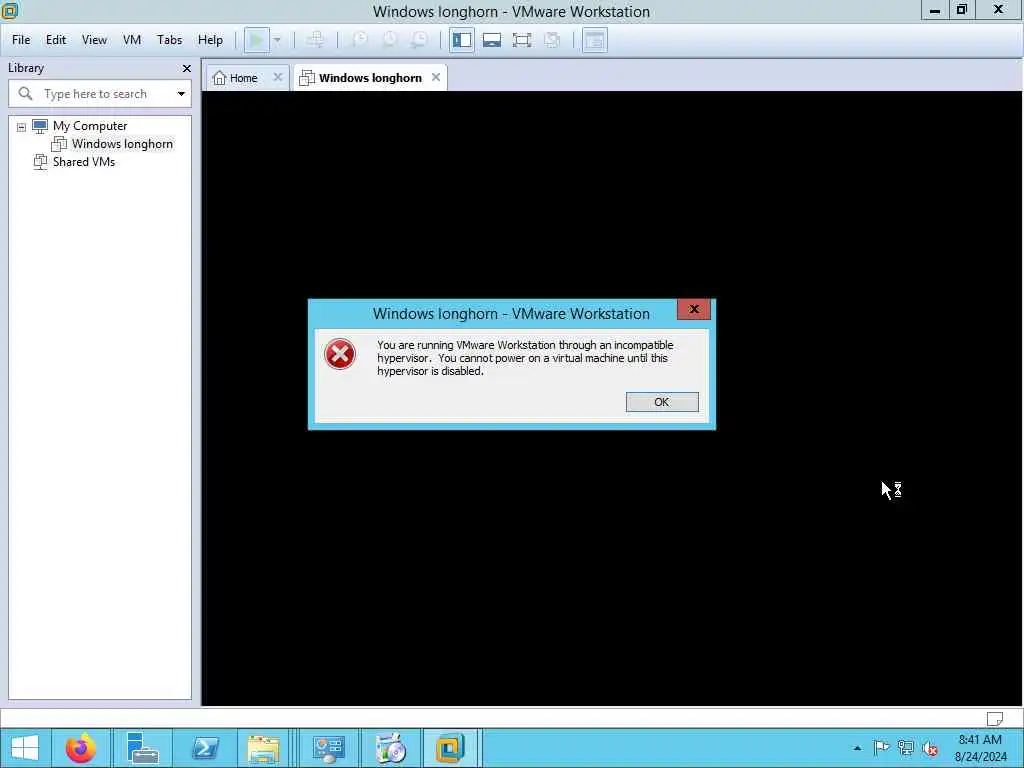1024x768 pixels.
Task: Open the power options dropdown arrow
Action: pos(278,40)
